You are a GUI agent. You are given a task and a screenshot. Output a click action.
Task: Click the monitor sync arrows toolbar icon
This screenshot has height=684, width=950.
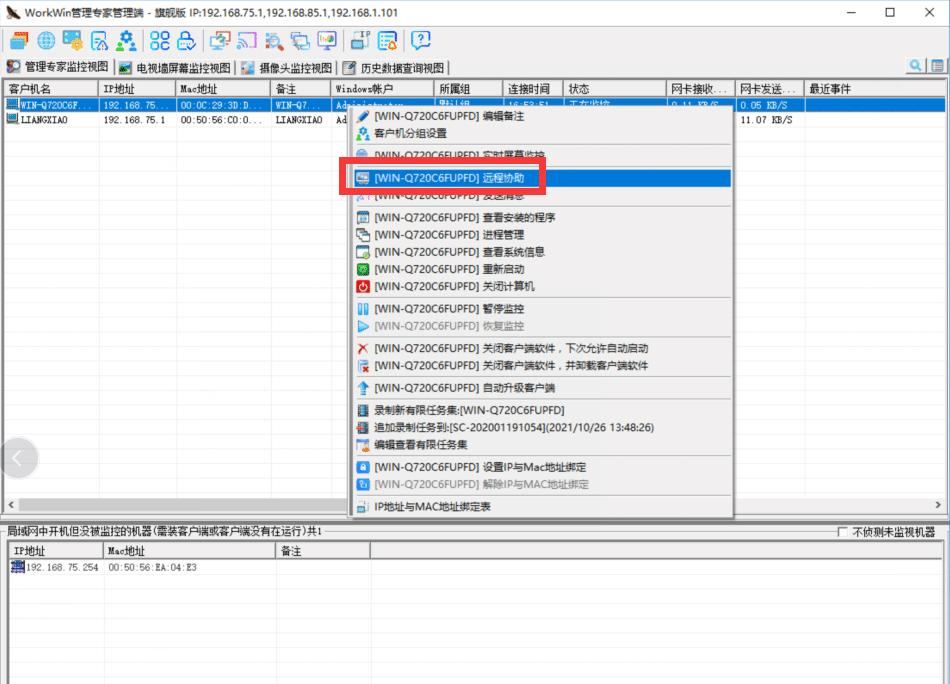click(219, 41)
